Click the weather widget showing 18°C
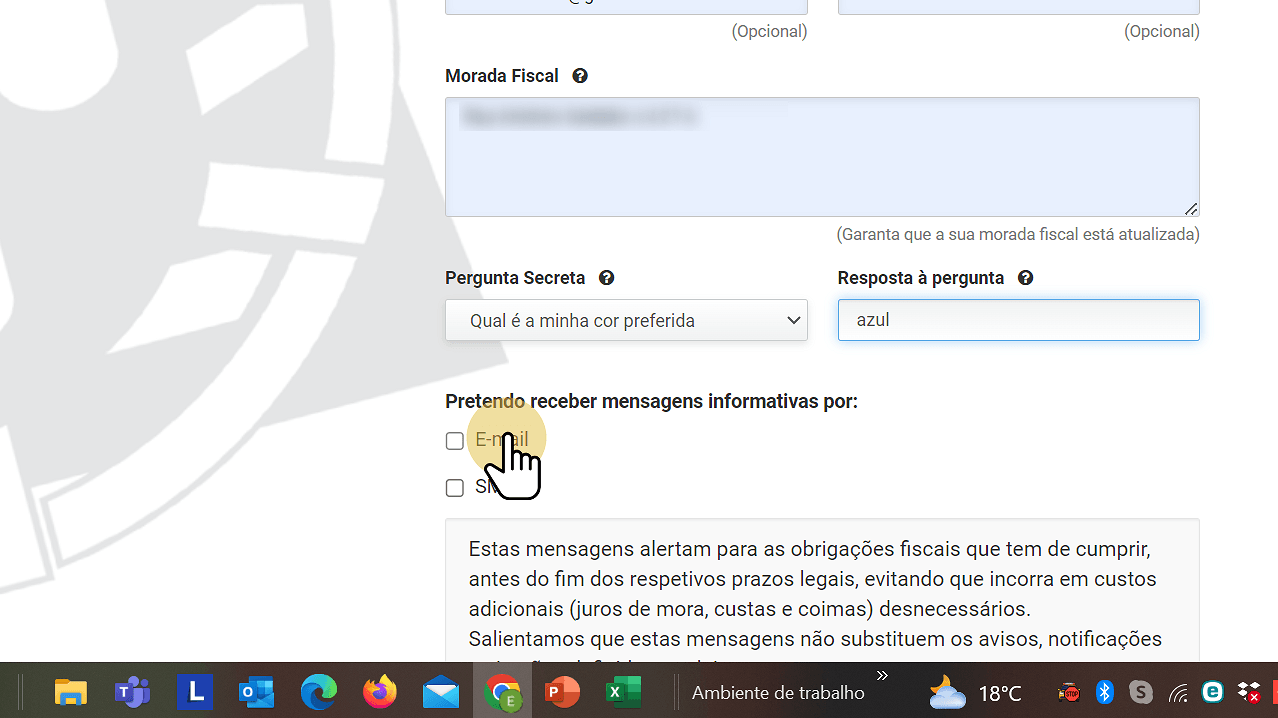Viewport: 1278px width, 718px height. point(975,693)
